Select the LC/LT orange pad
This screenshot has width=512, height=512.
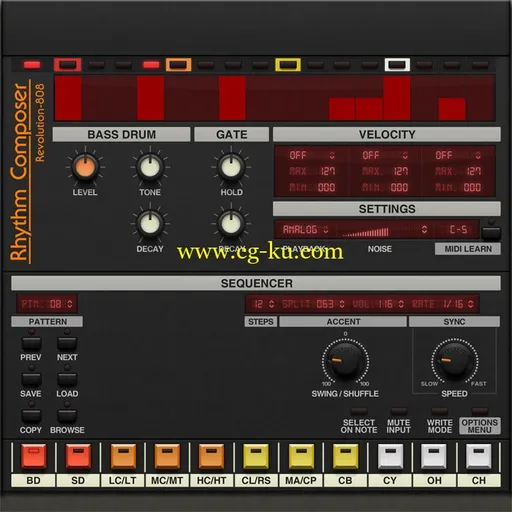coord(123,456)
